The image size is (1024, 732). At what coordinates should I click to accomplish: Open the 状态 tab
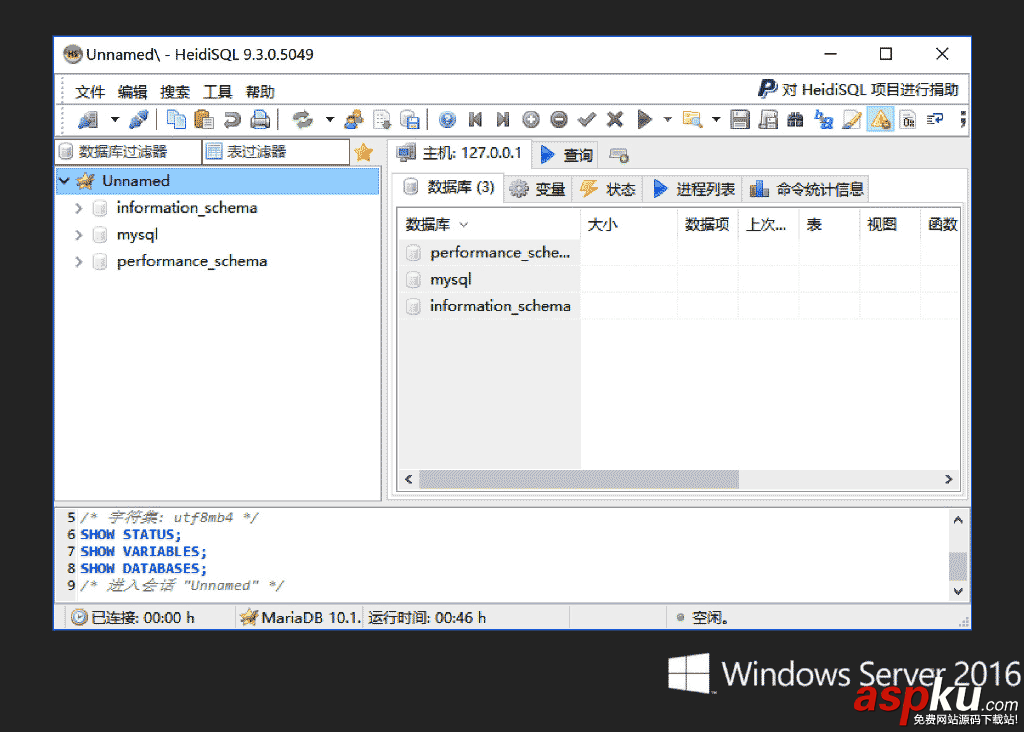(x=607, y=189)
